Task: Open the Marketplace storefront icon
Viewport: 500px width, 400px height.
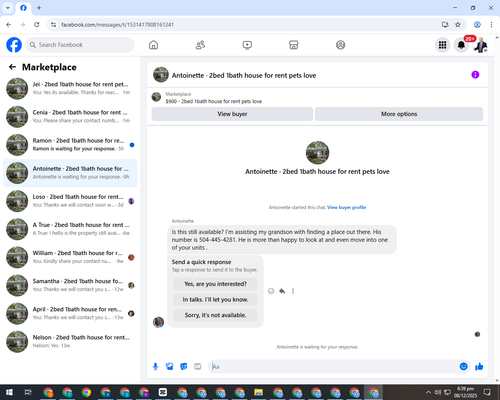Action: point(294,45)
